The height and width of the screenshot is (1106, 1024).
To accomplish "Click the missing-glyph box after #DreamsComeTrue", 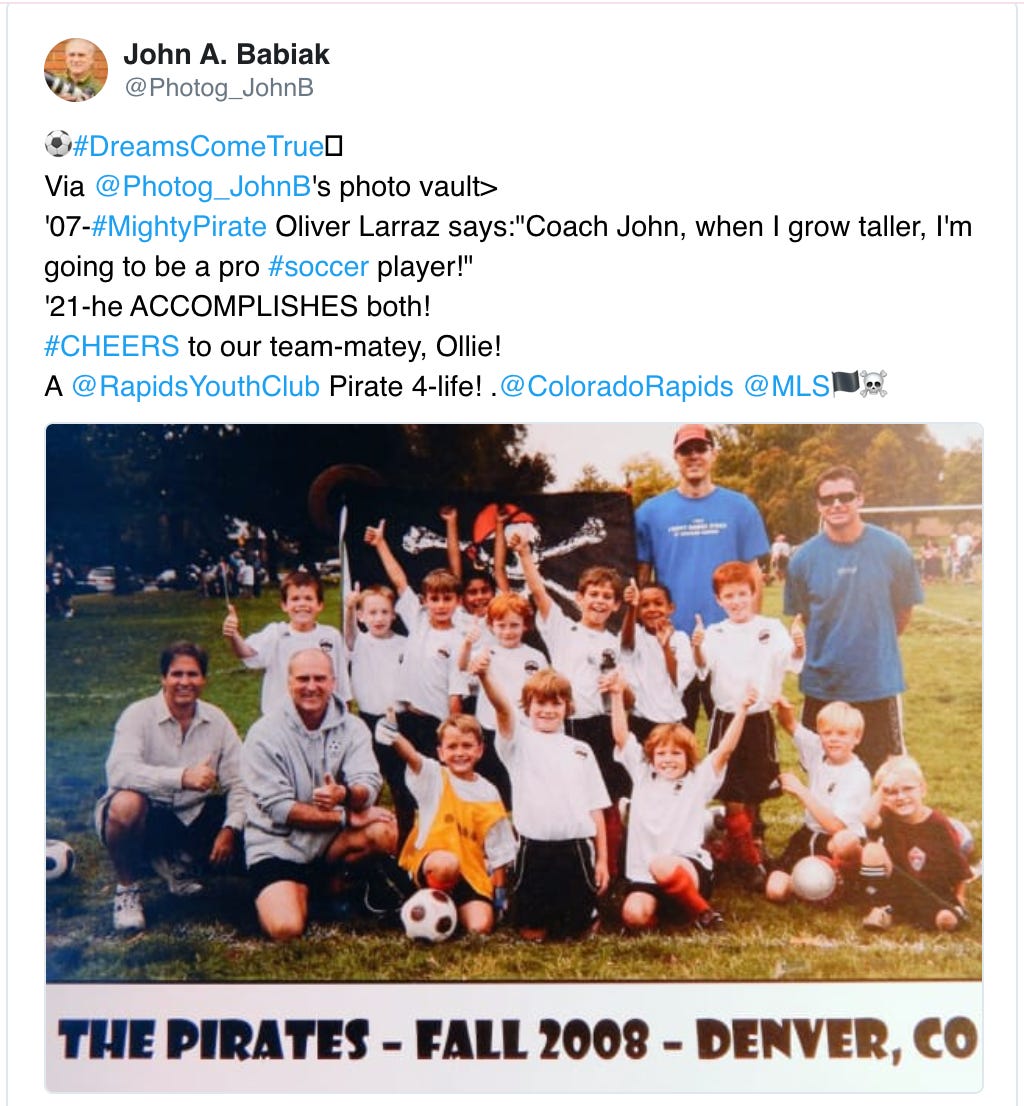I will click(x=334, y=146).
